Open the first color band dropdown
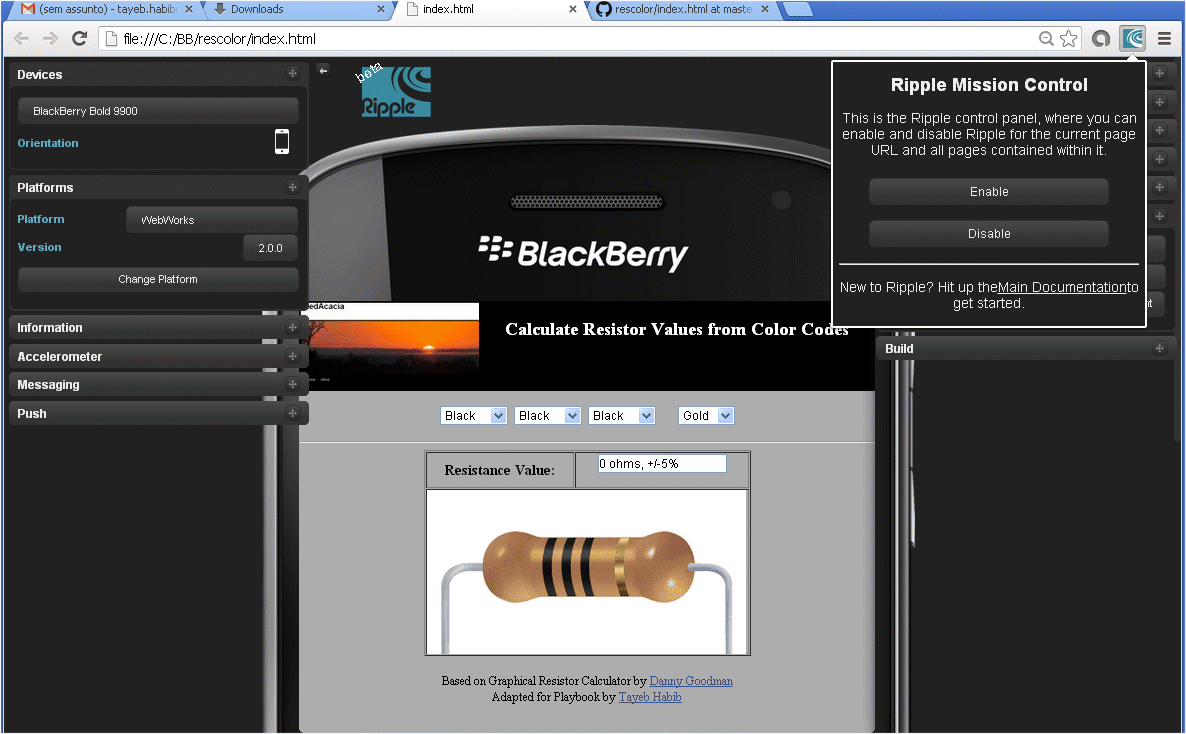The height and width of the screenshot is (734, 1186). coord(473,416)
